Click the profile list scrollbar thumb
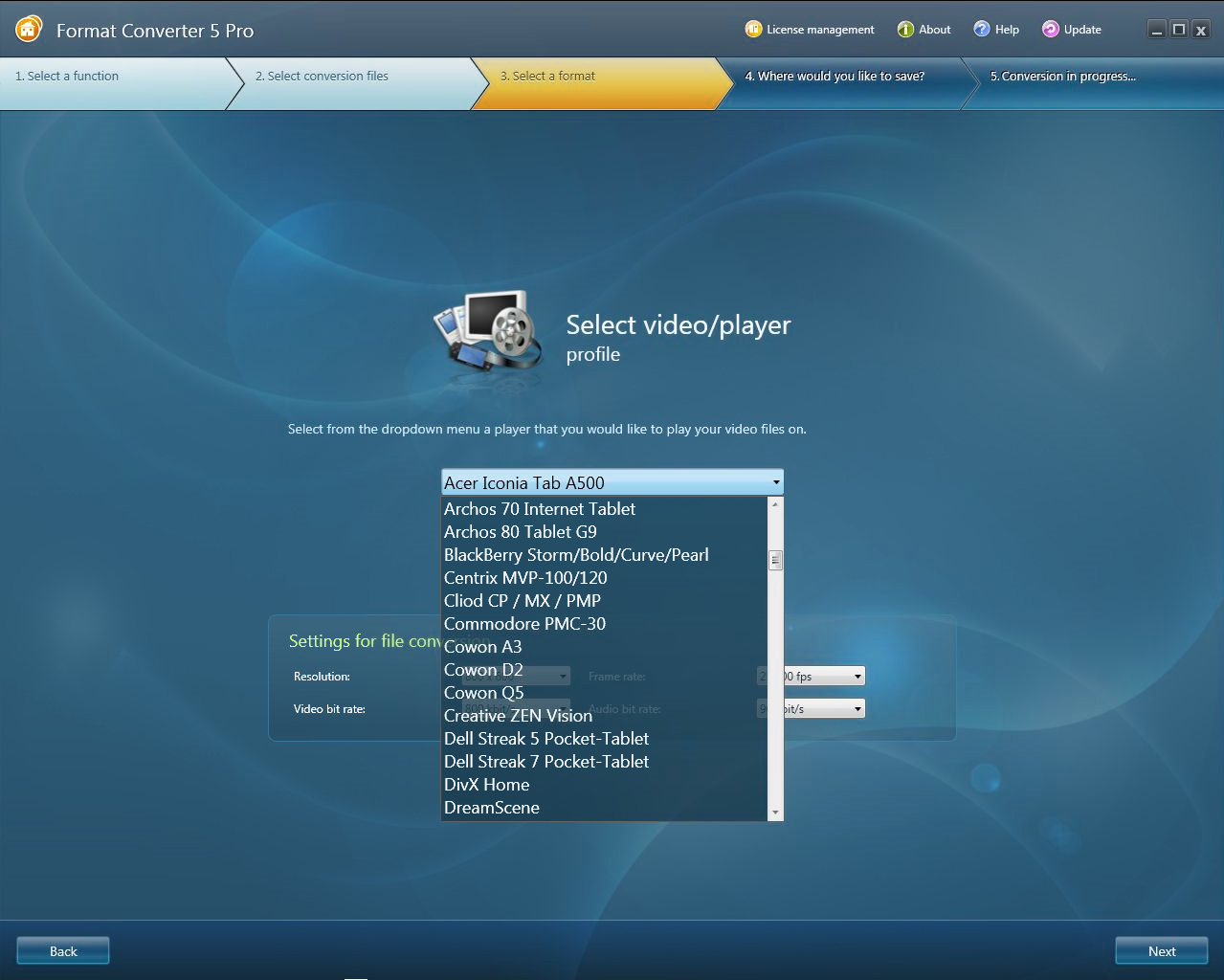This screenshot has width=1224, height=980. tap(775, 560)
